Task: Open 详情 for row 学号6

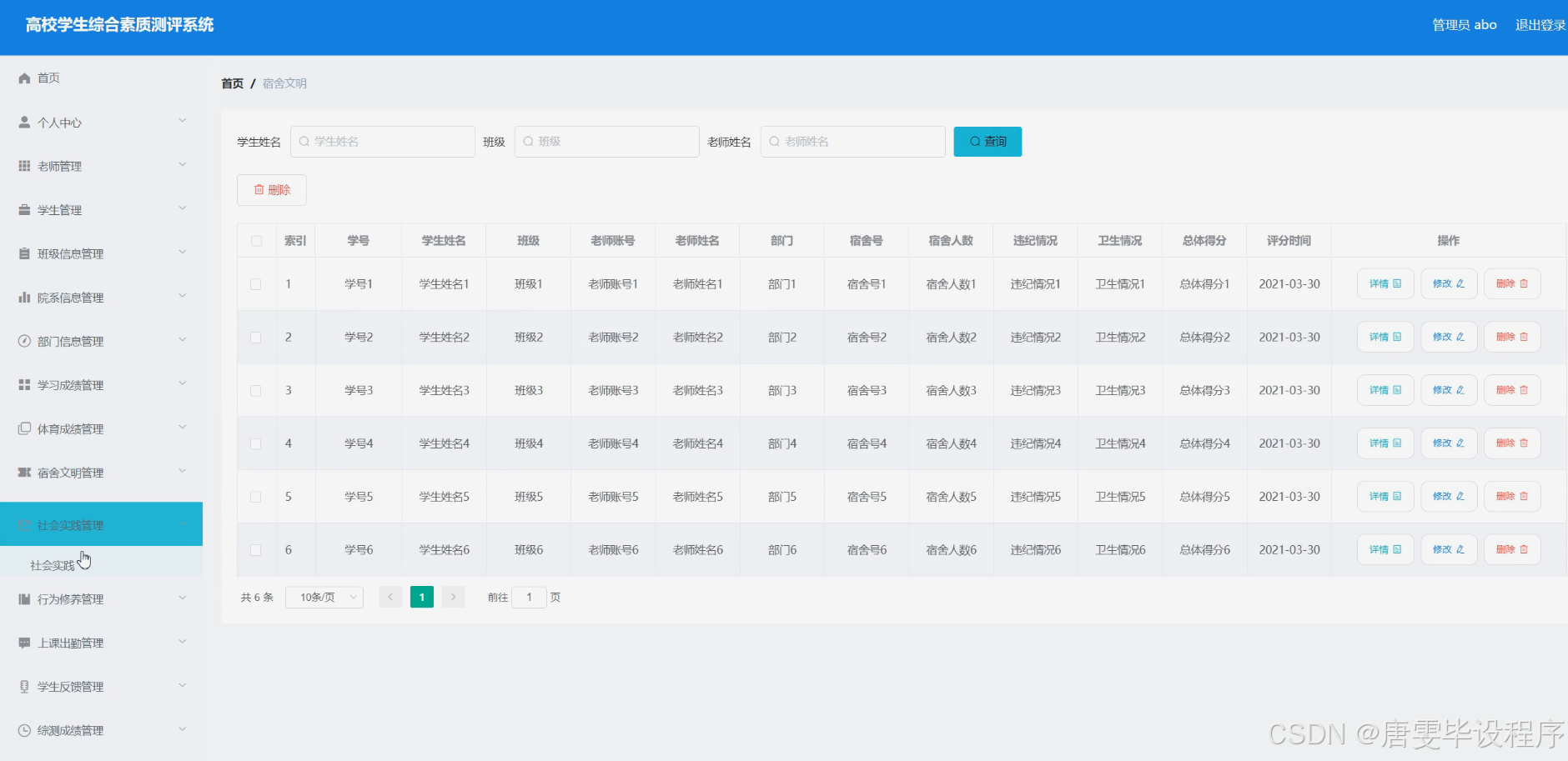Action: coord(1385,549)
